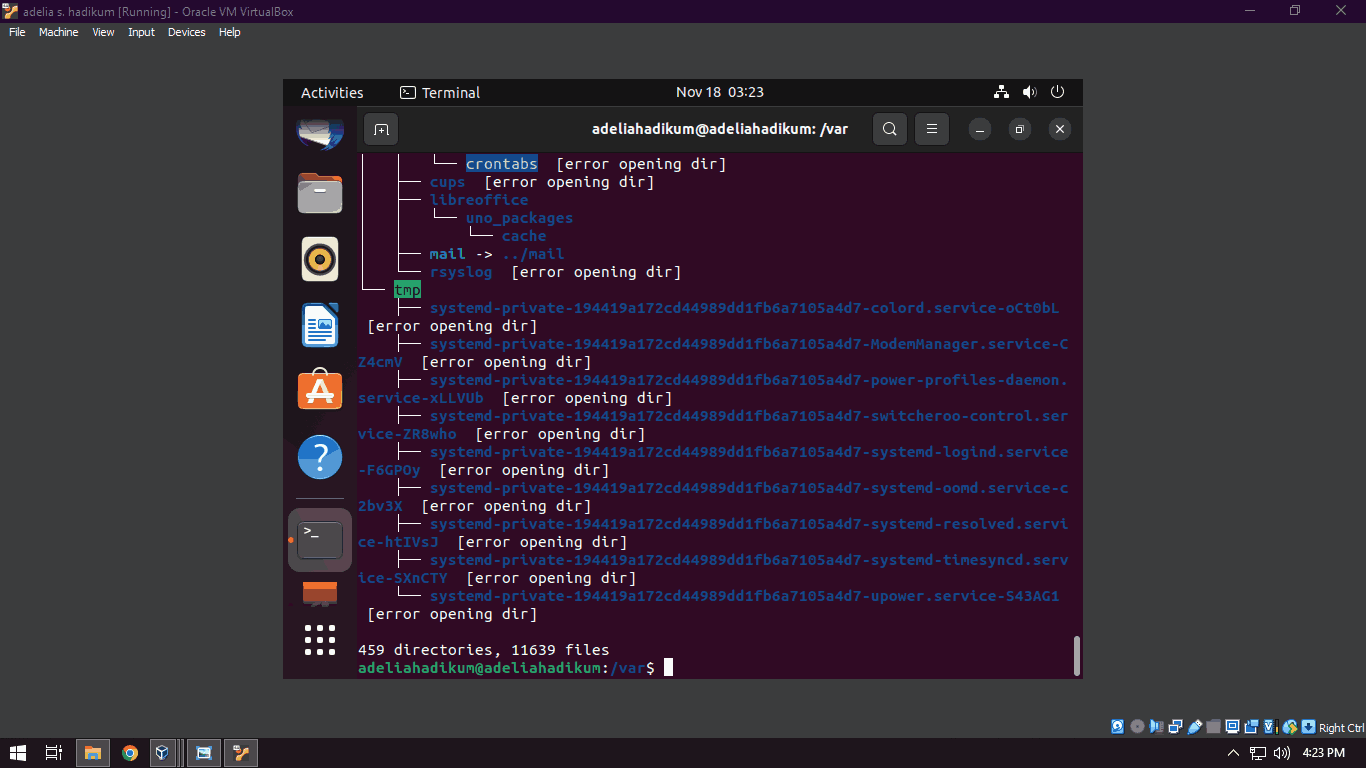Click the VirtualBox audio indicator
The width and height of the screenshot is (1366, 768).
click(1156, 727)
